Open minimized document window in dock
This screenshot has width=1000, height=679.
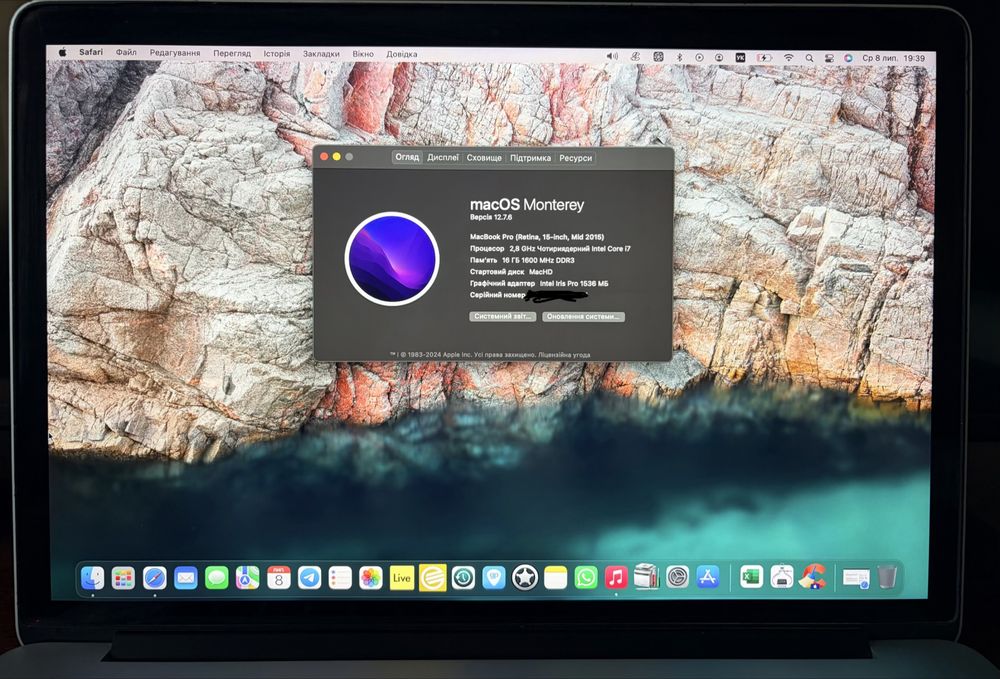856,579
